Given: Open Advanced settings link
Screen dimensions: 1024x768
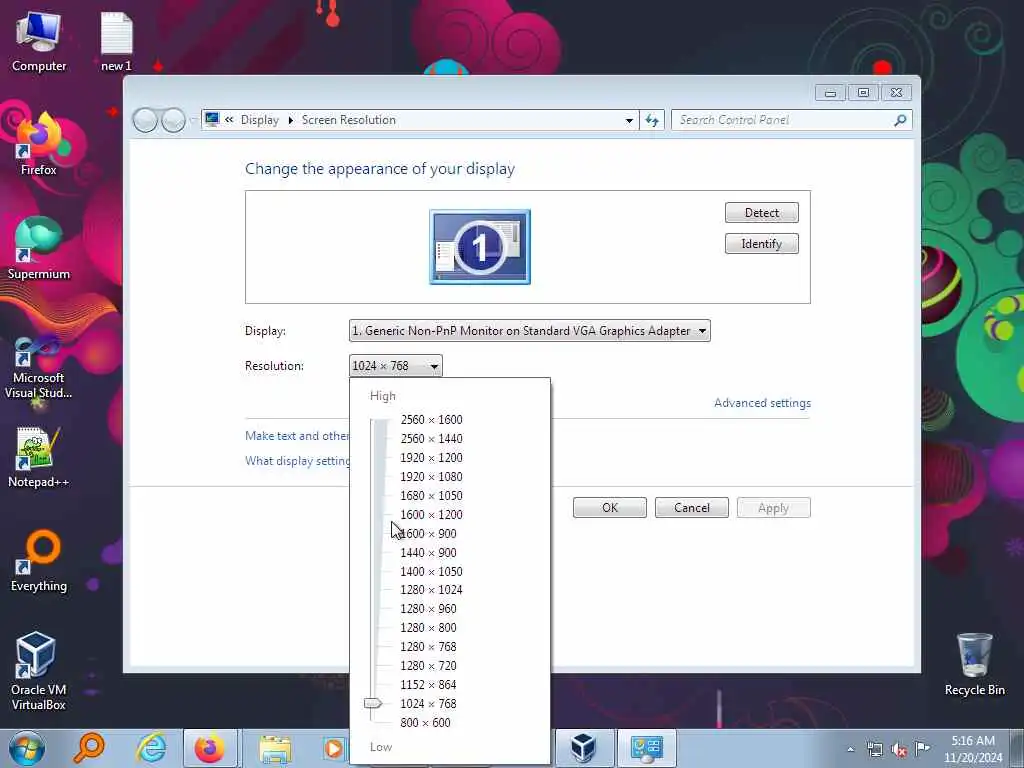Looking at the screenshot, I should (762, 403).
